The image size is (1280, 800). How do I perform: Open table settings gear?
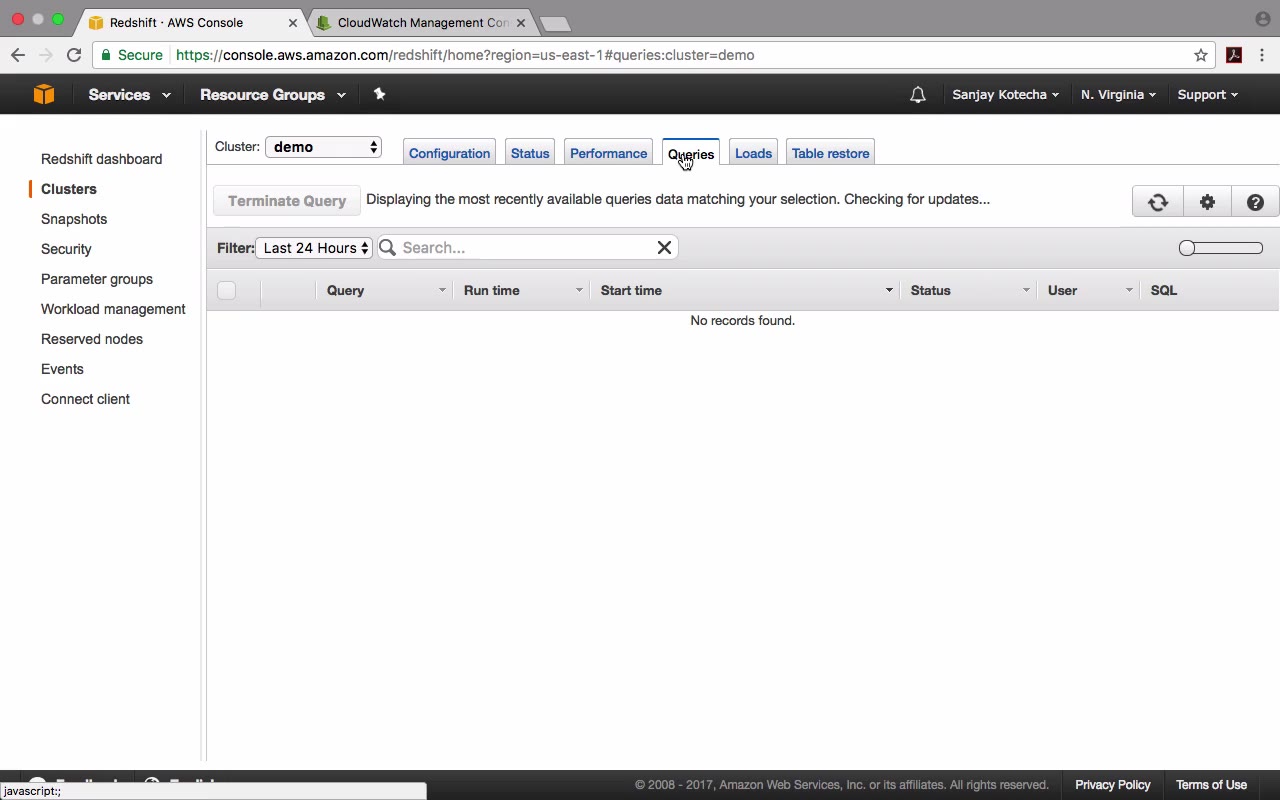coord(1207,202)
